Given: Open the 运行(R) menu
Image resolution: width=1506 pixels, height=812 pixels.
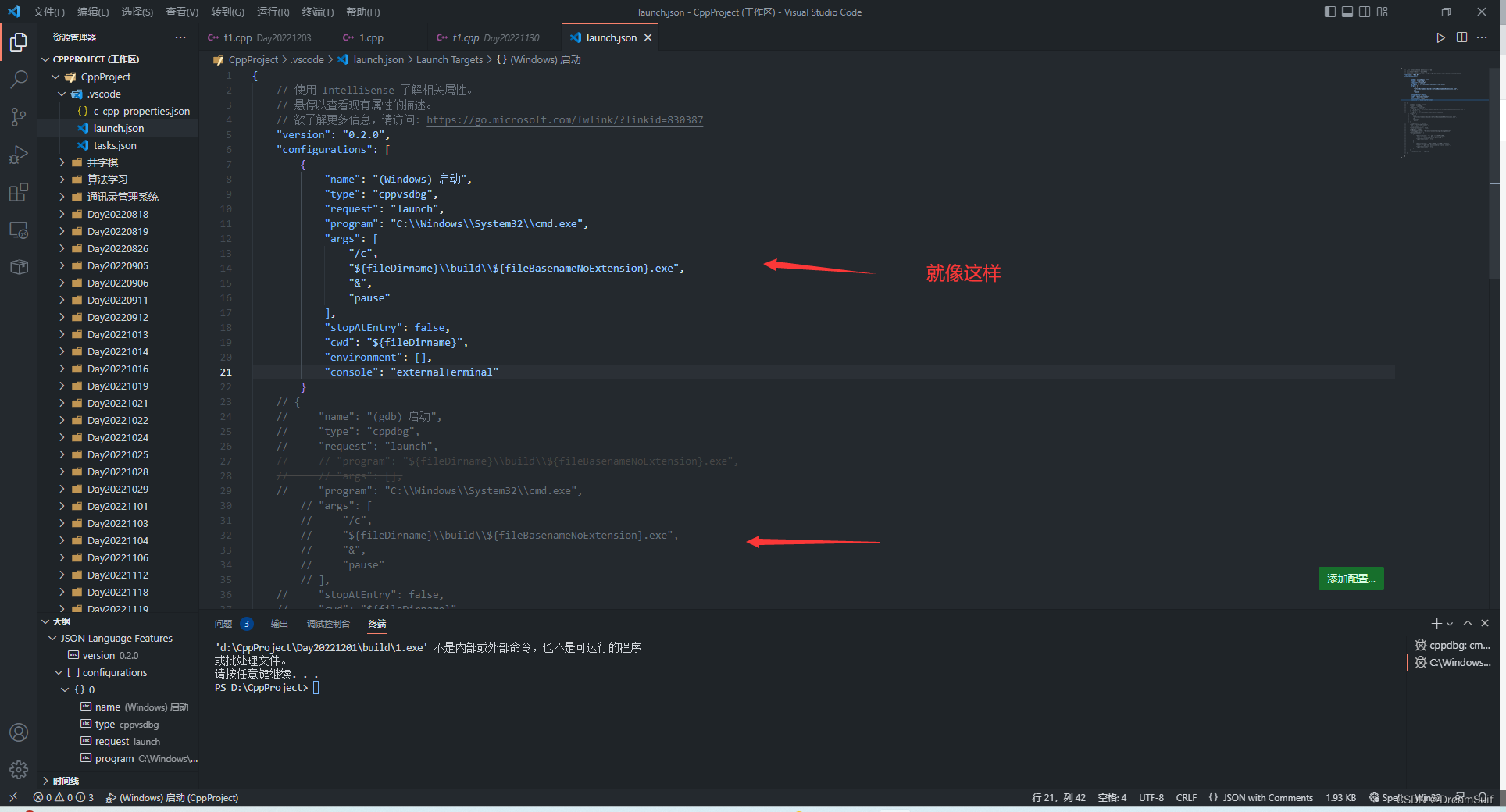Looking at the screenshot, I should 273,12.
